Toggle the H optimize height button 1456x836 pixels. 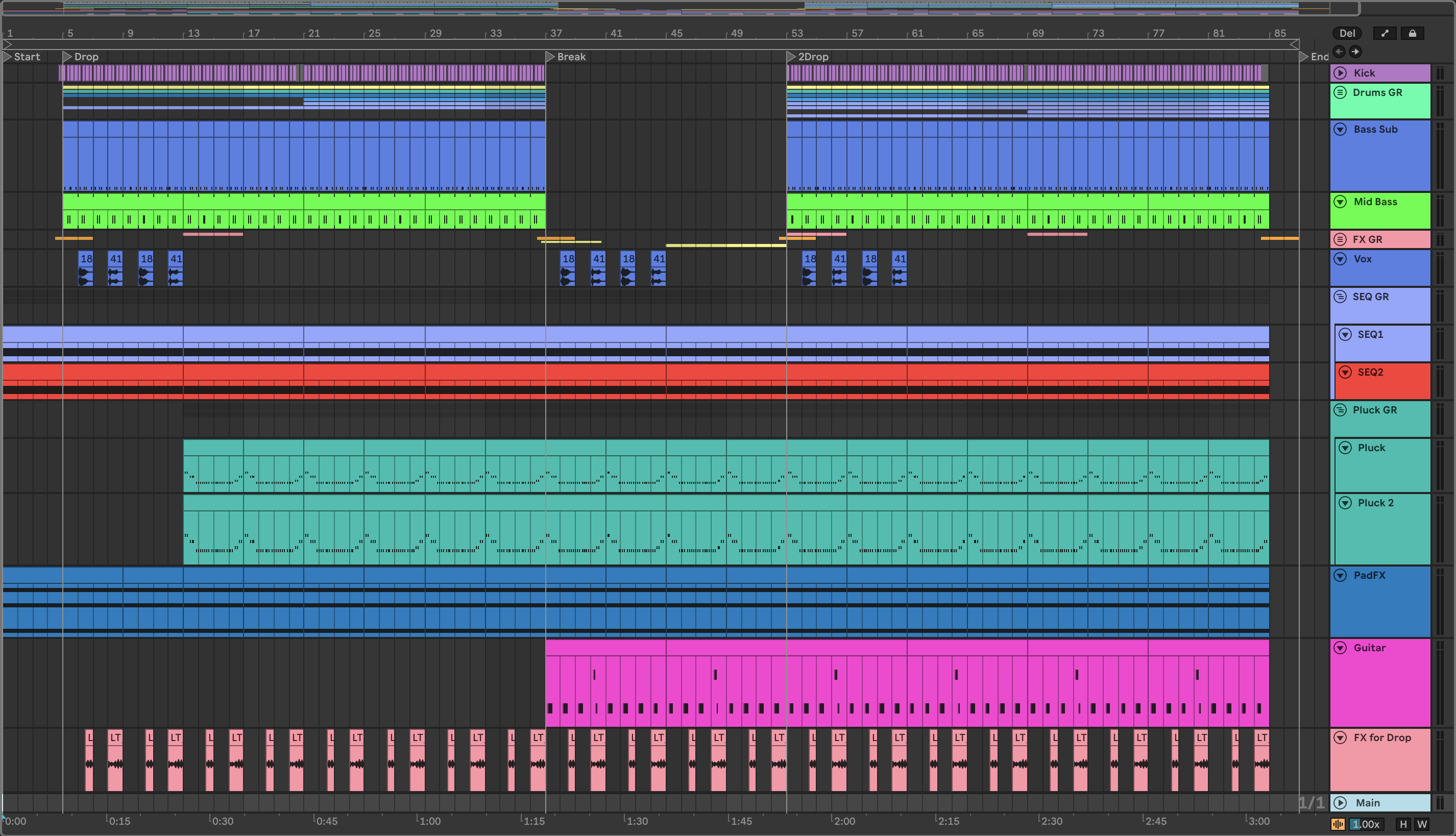pyautogui.click(x=1404, y=824)
